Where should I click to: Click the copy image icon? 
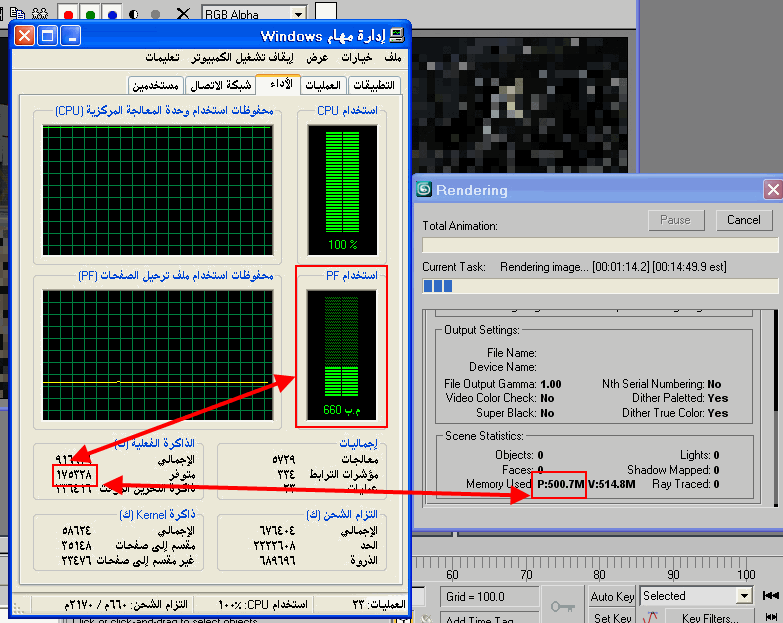tap(17, 13)
